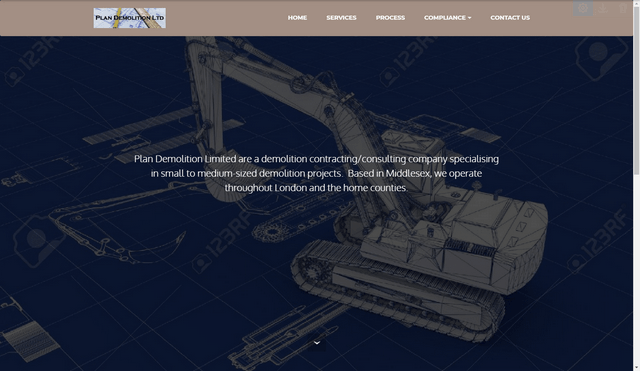Click the scrollbar down arrow

[636, 368]
